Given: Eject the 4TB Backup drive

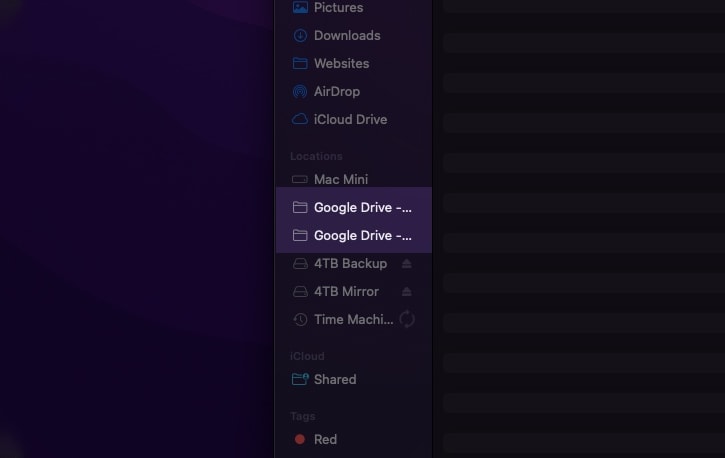Looking at the screenshot, I should pos(406,263).
